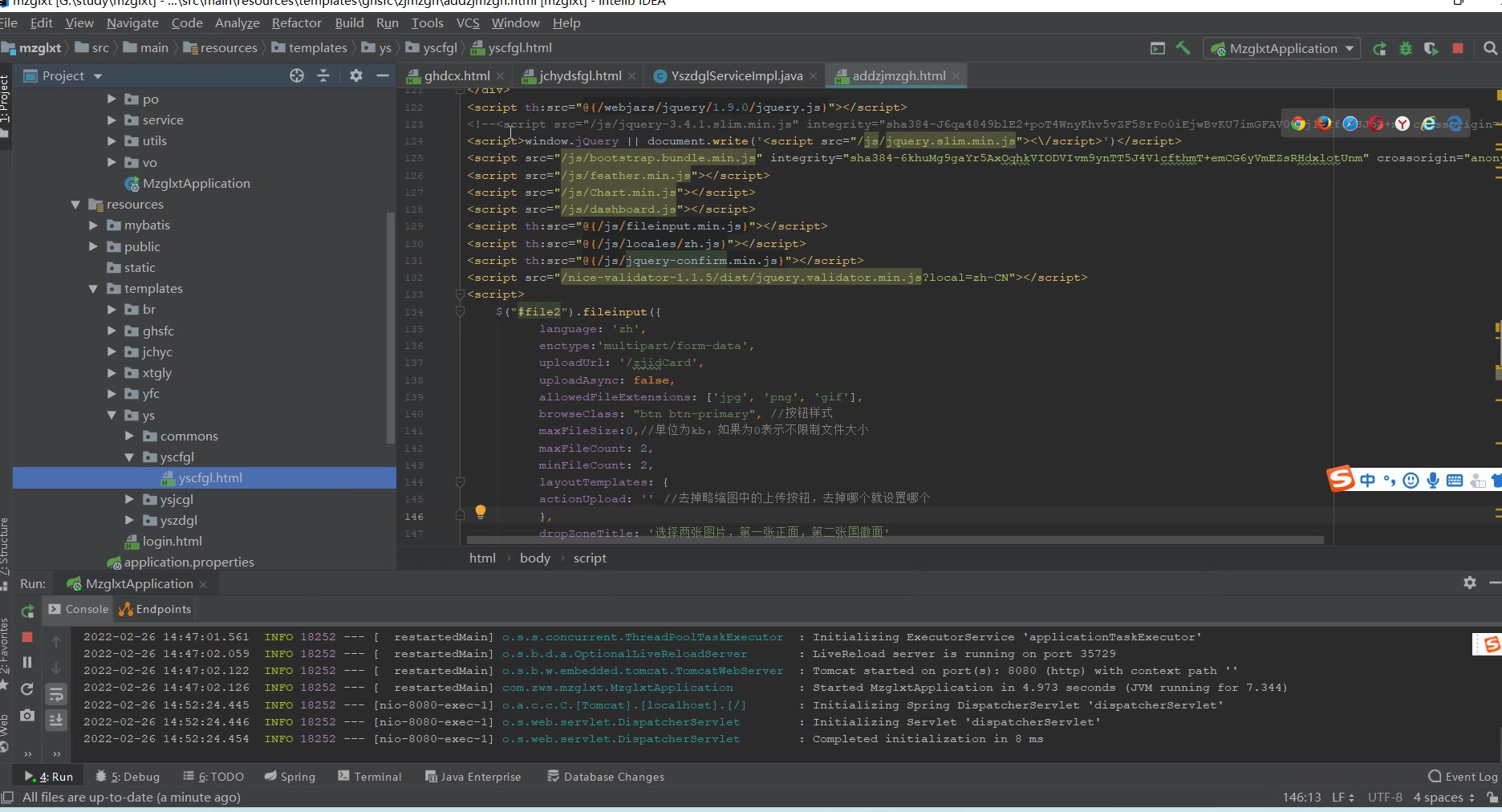Start debugging with the bug icon
Image resolution: width=1502 pixels, height=812 pixels.
coord(1406,48)
